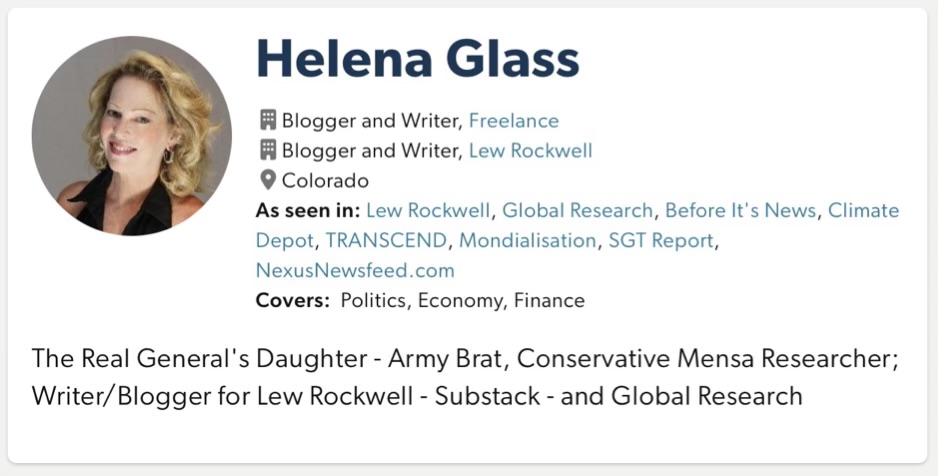Open the Lew Rockwell link after Blogger and Writer
The image size is (938, 476).
pos(537,151)
